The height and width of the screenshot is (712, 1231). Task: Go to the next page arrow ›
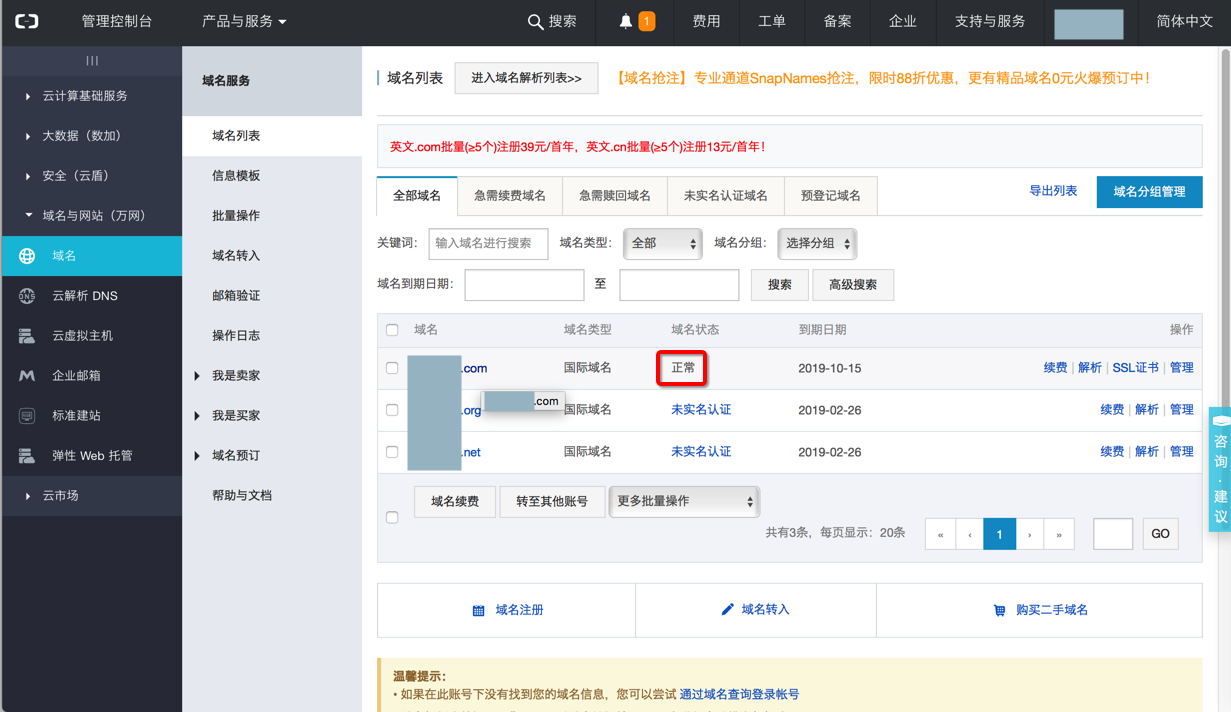[x=1030, y=534]
